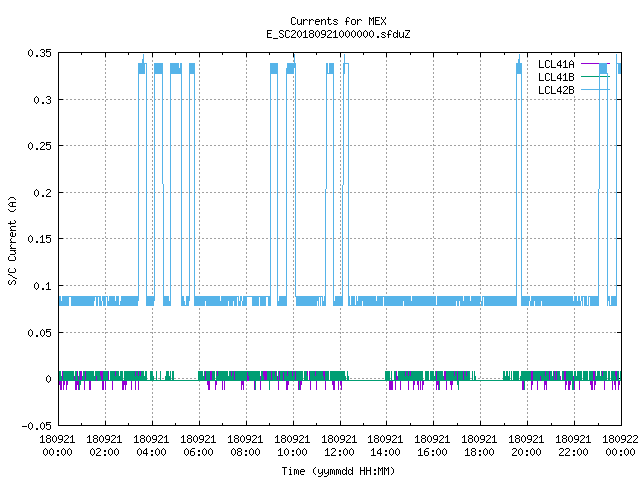Click the -0.05 y-axis tick value
640x480 pixels.
click(x=37, y=426)
